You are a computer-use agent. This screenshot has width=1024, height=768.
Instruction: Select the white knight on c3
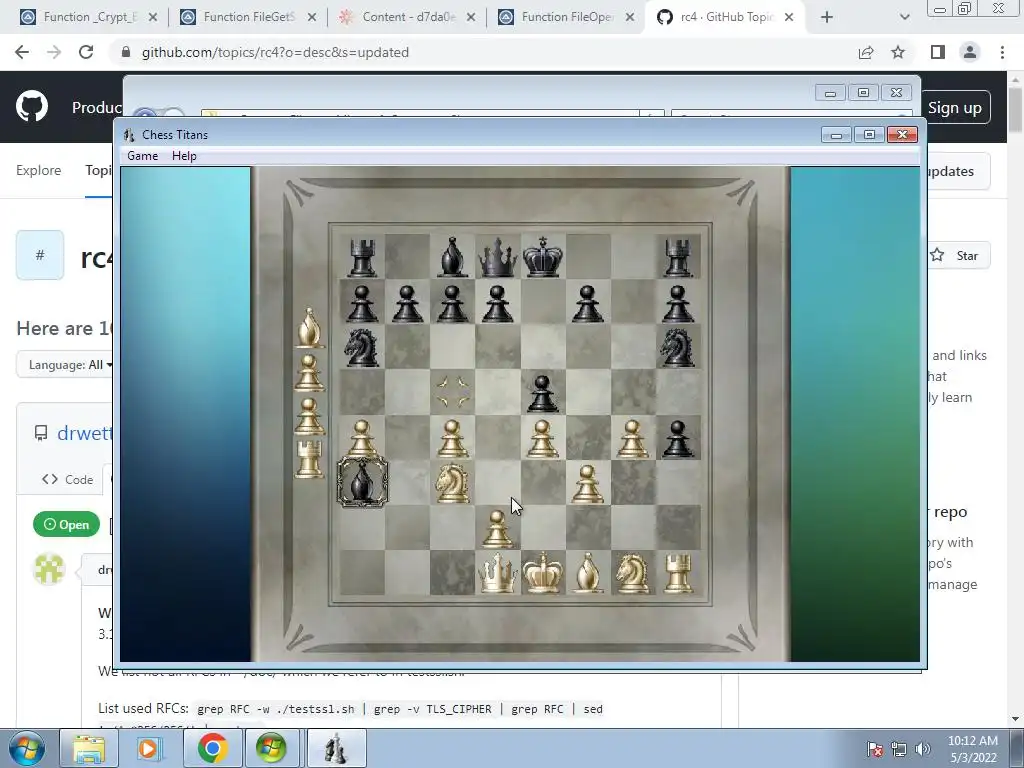[453, 483]
